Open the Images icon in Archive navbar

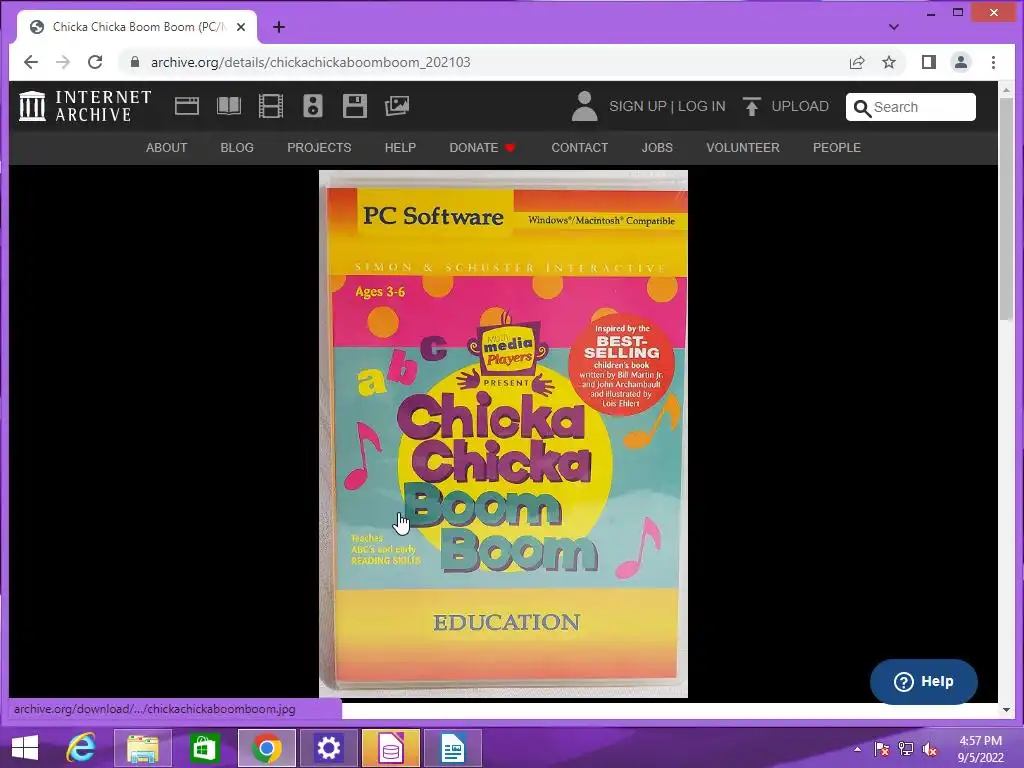(396, 106)
